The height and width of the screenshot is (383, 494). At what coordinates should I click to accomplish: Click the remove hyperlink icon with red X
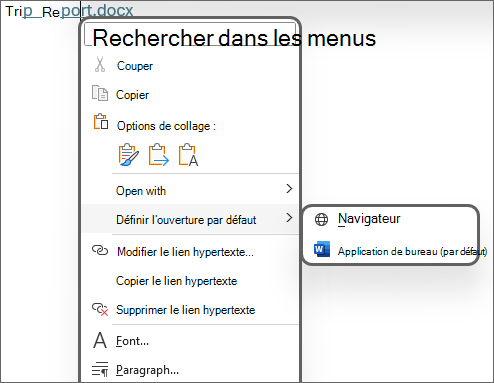point(100,309)
